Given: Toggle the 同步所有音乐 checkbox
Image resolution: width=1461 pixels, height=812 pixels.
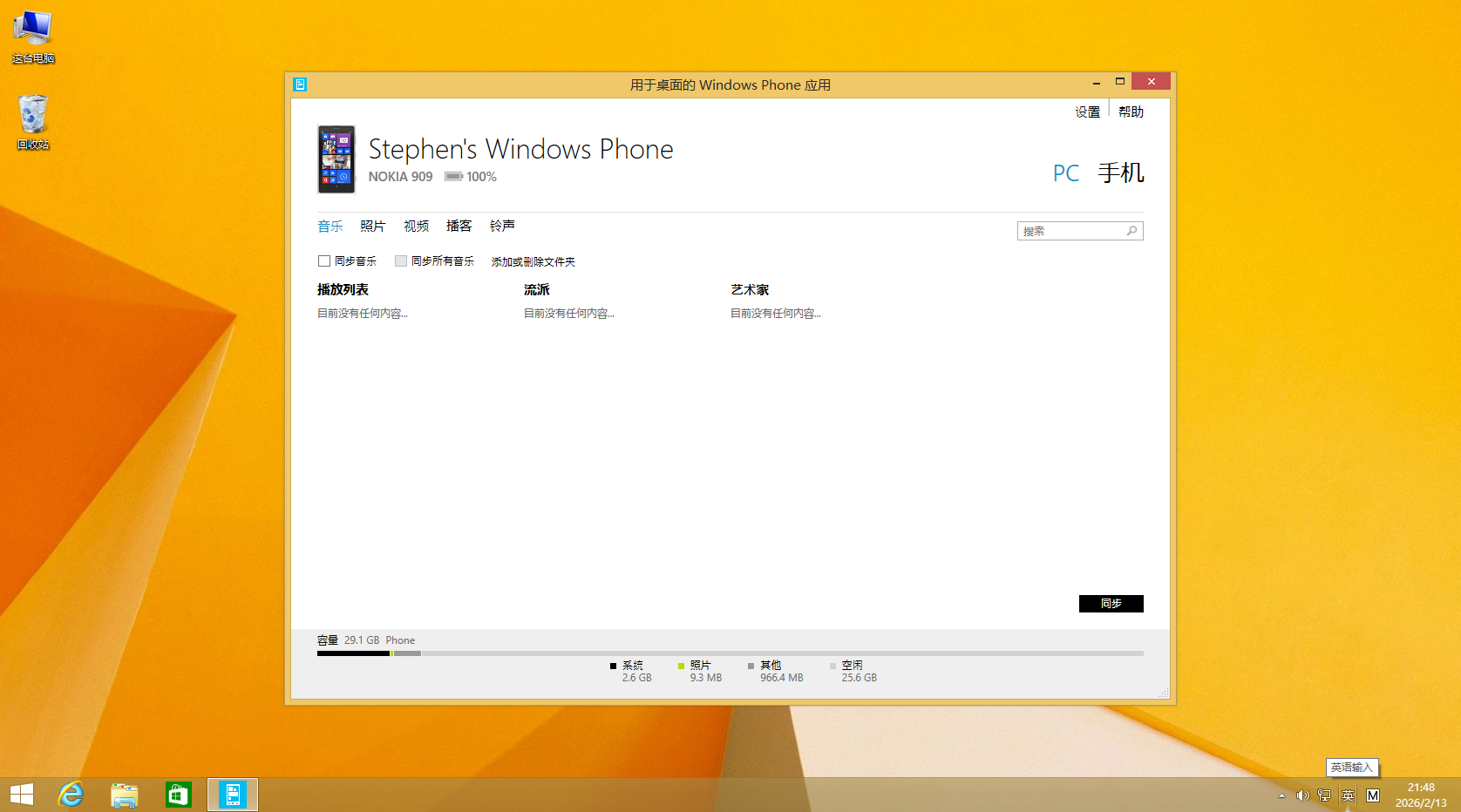Looking at the screenshot, I should [401, 261].
